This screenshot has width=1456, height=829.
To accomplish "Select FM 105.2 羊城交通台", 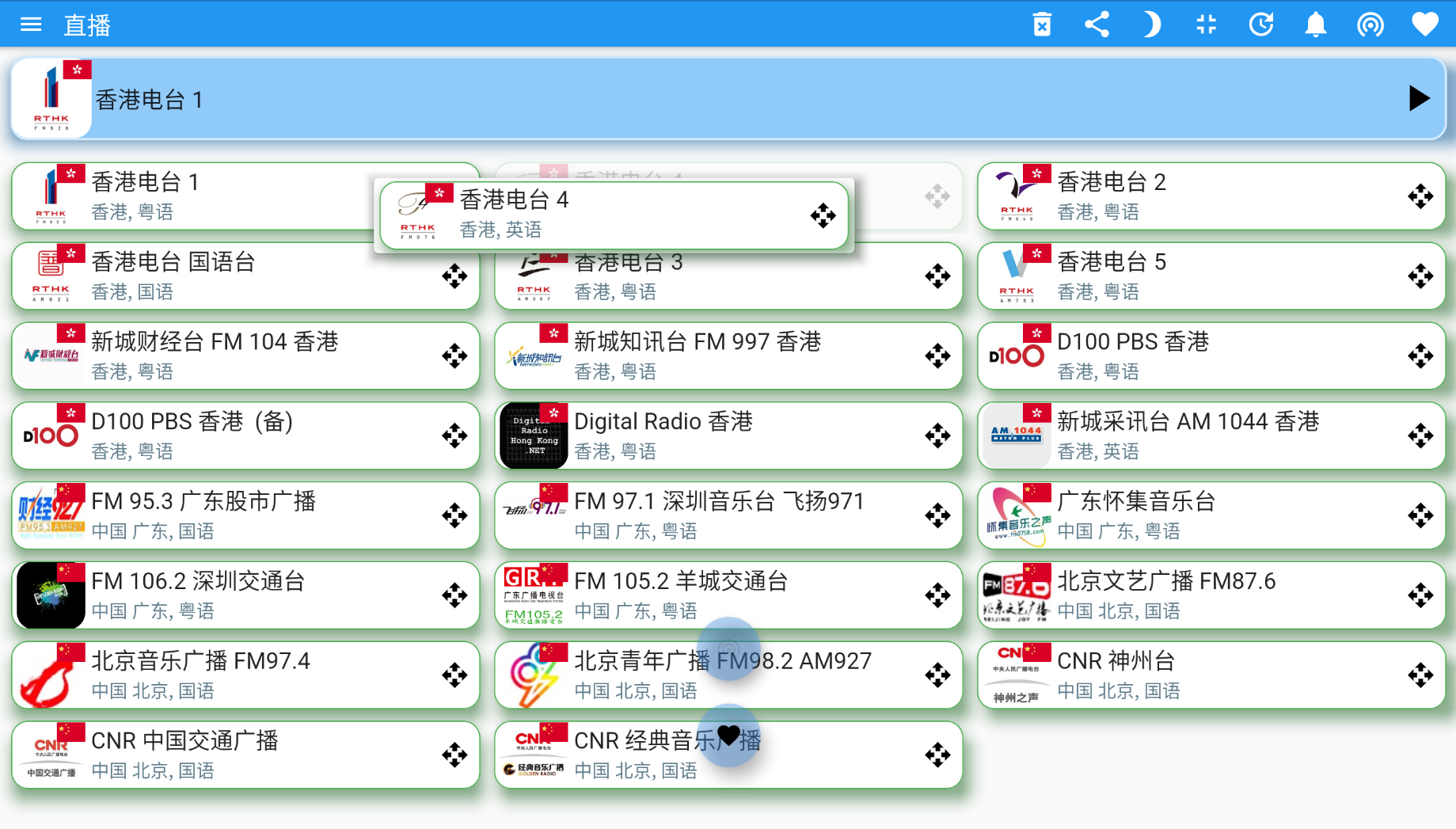I will tap(728, 595).
